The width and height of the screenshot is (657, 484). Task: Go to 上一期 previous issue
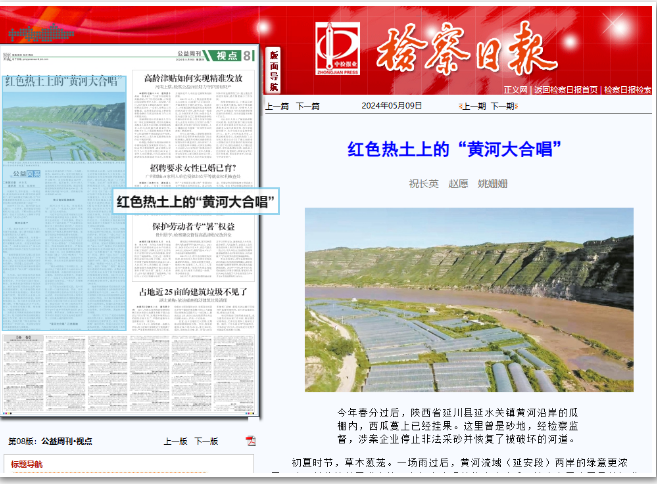click(473, 106)
